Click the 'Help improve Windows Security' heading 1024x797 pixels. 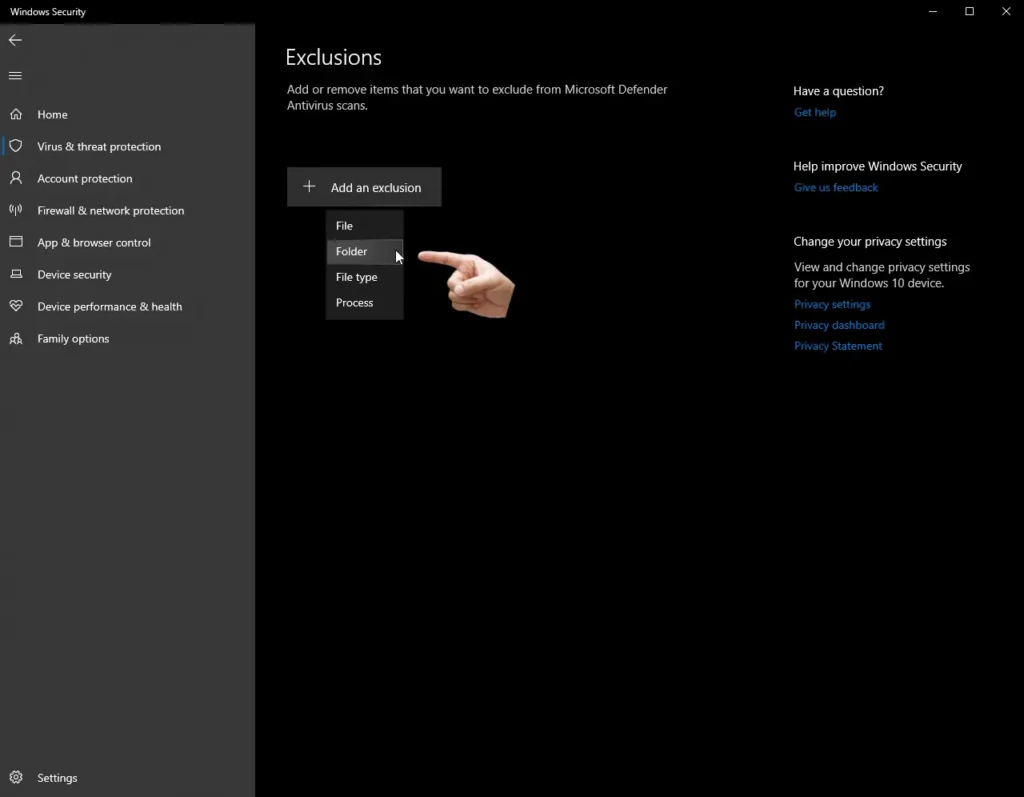[877, 166]
